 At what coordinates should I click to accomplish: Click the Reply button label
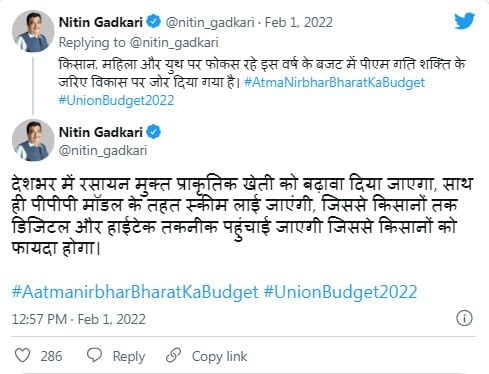click(129, 356)
